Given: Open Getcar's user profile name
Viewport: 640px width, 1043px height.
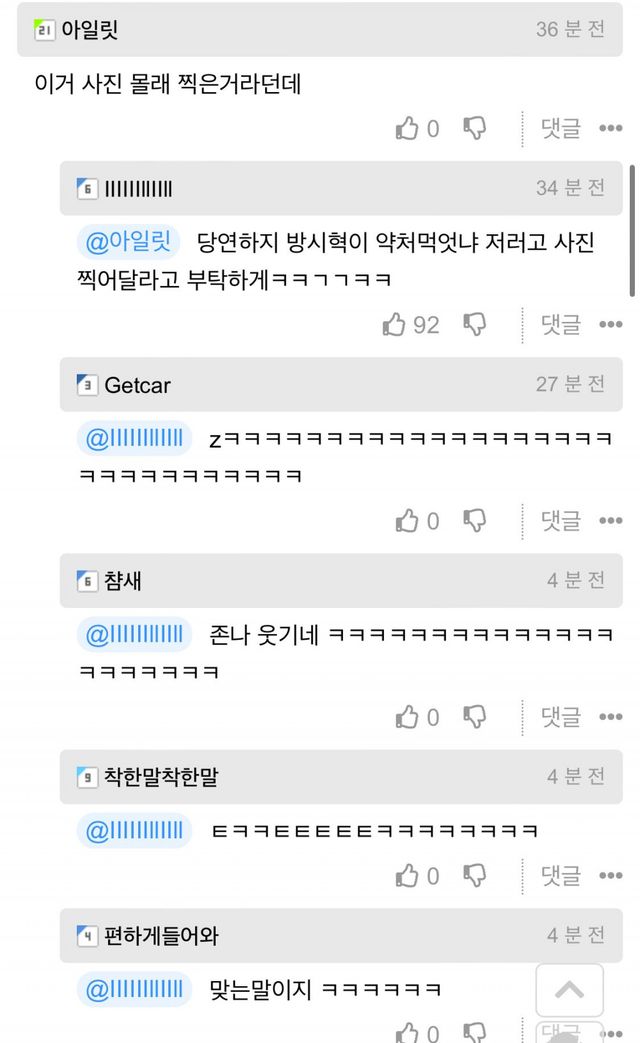Looking at the screenshot, I should [137, 385].
